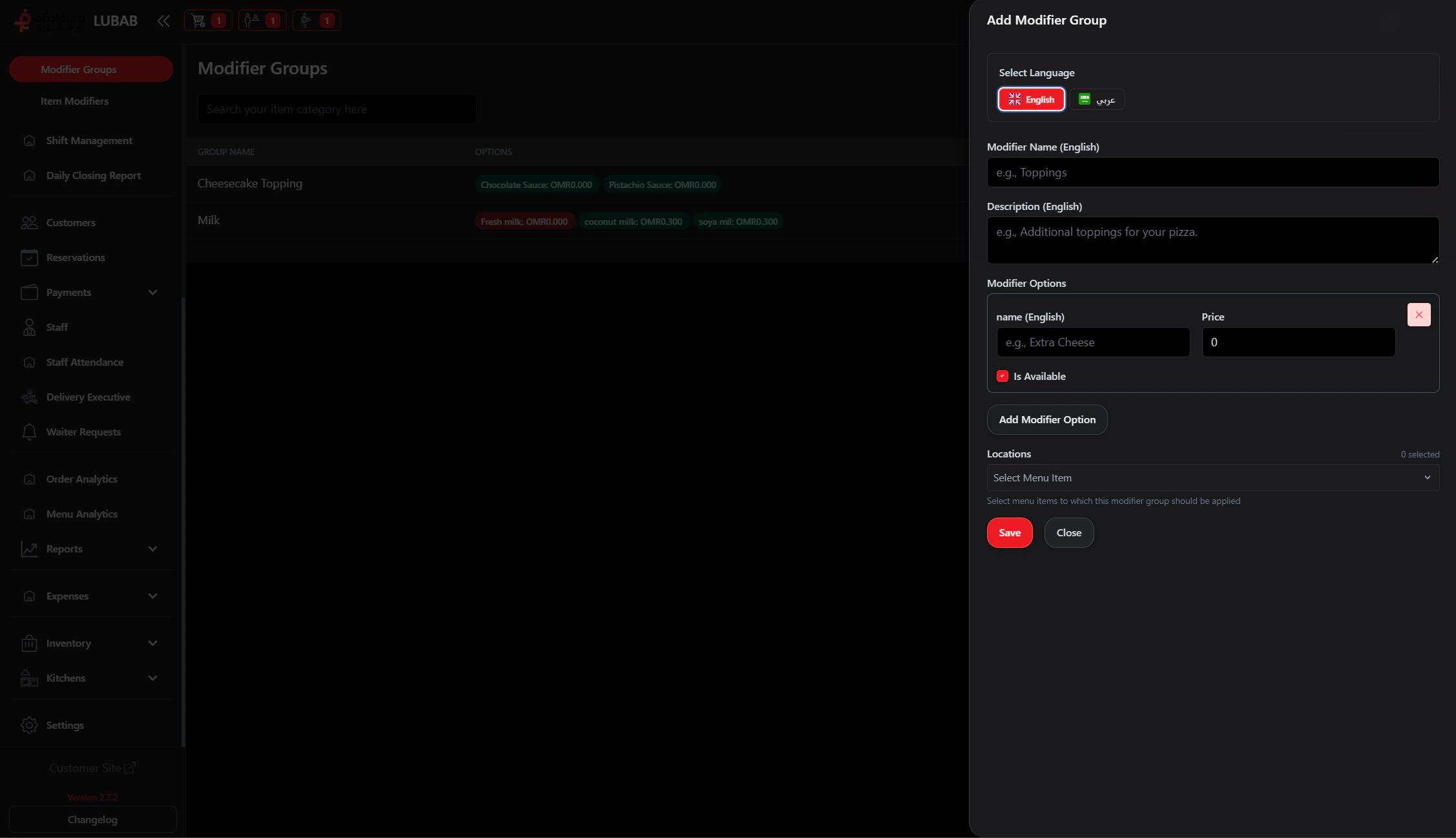Select English language option
Screen dimensions: 1456x838
coord(1031,100)
